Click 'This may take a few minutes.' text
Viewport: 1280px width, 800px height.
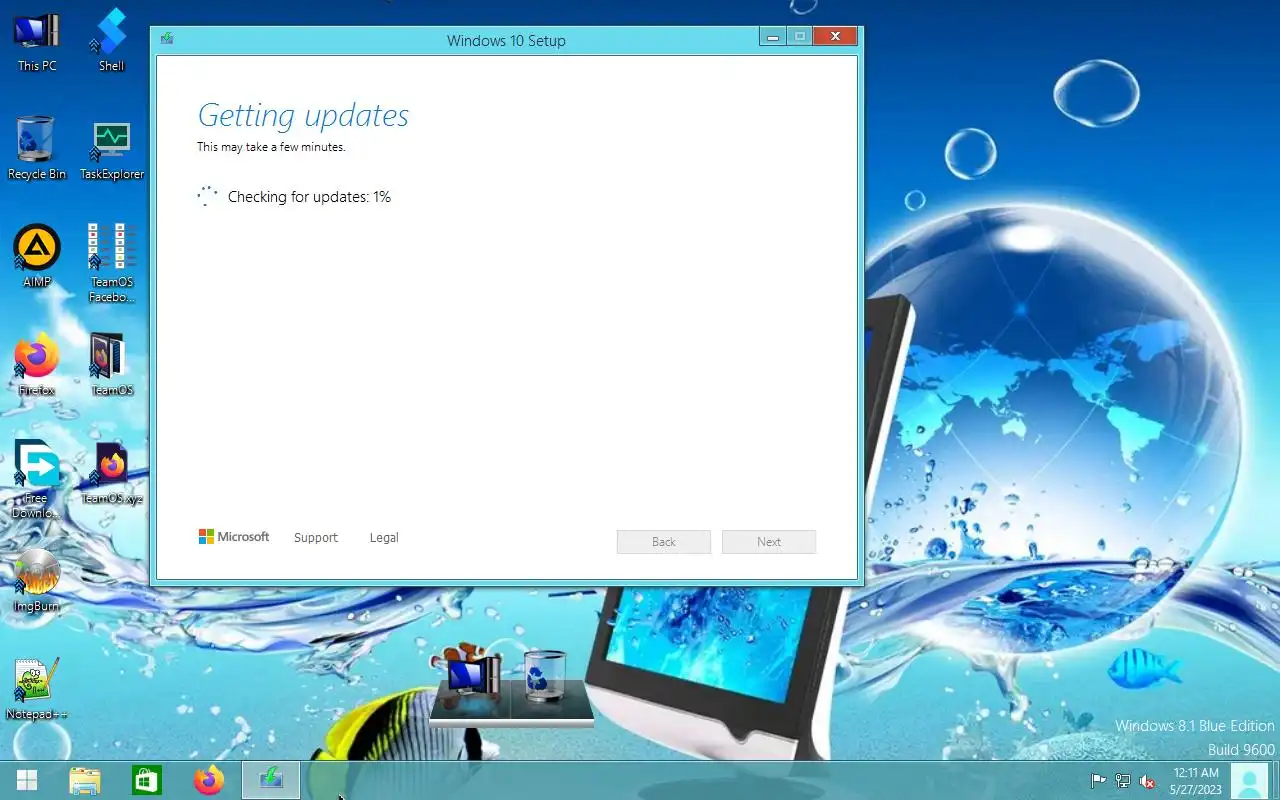271,147
